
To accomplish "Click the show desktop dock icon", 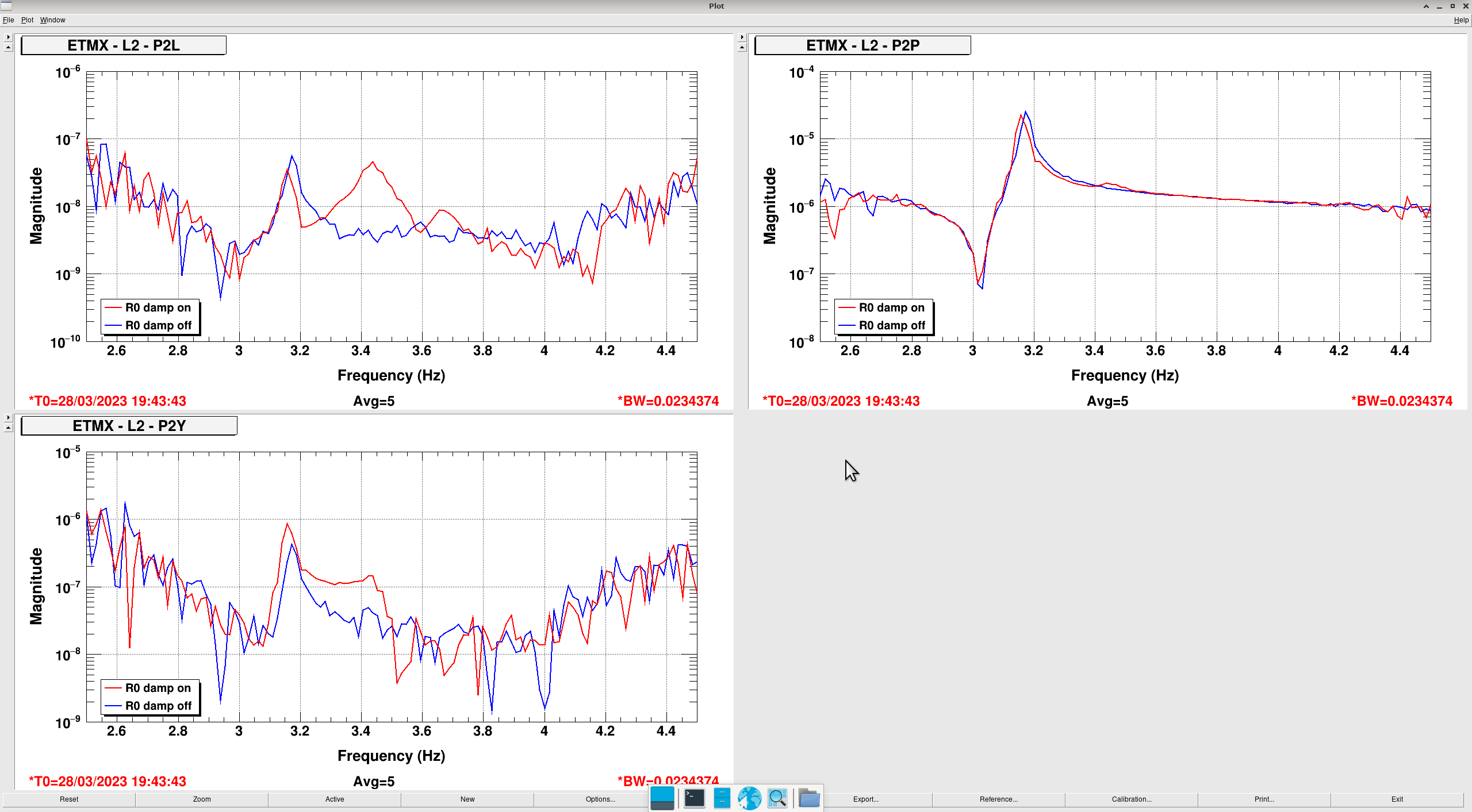I will pos(662,798).
